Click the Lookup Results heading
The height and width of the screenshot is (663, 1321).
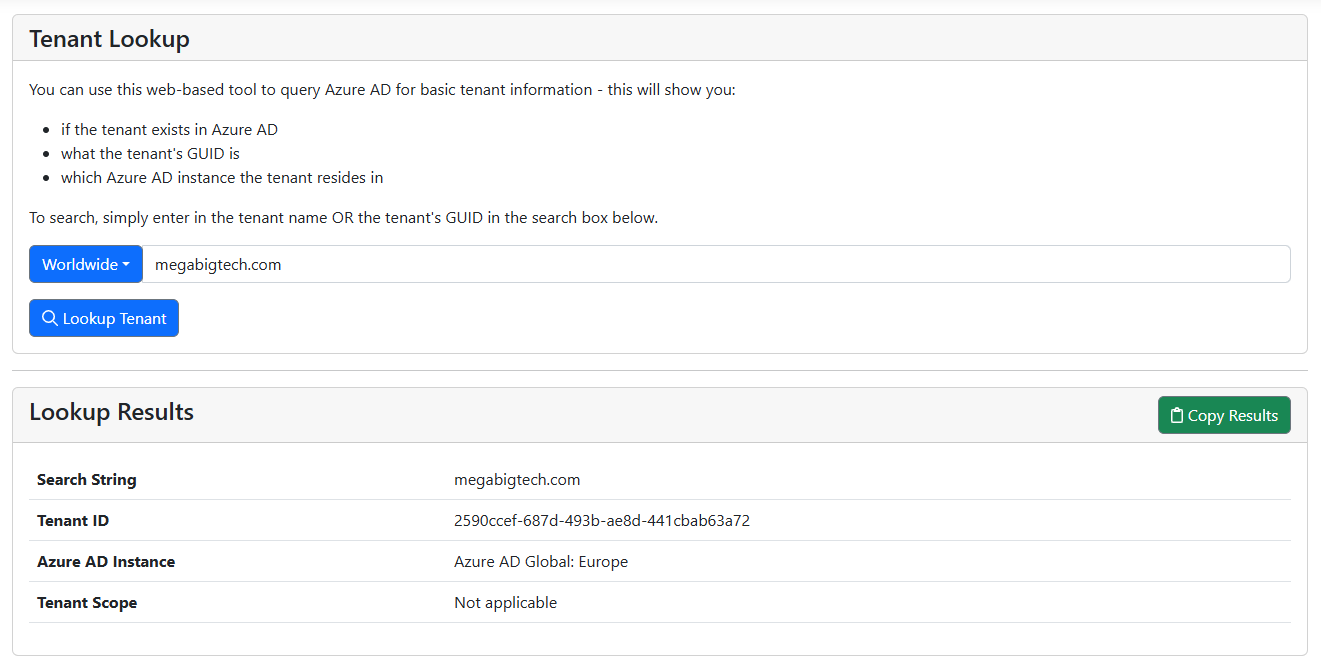[x=111, y=412]
